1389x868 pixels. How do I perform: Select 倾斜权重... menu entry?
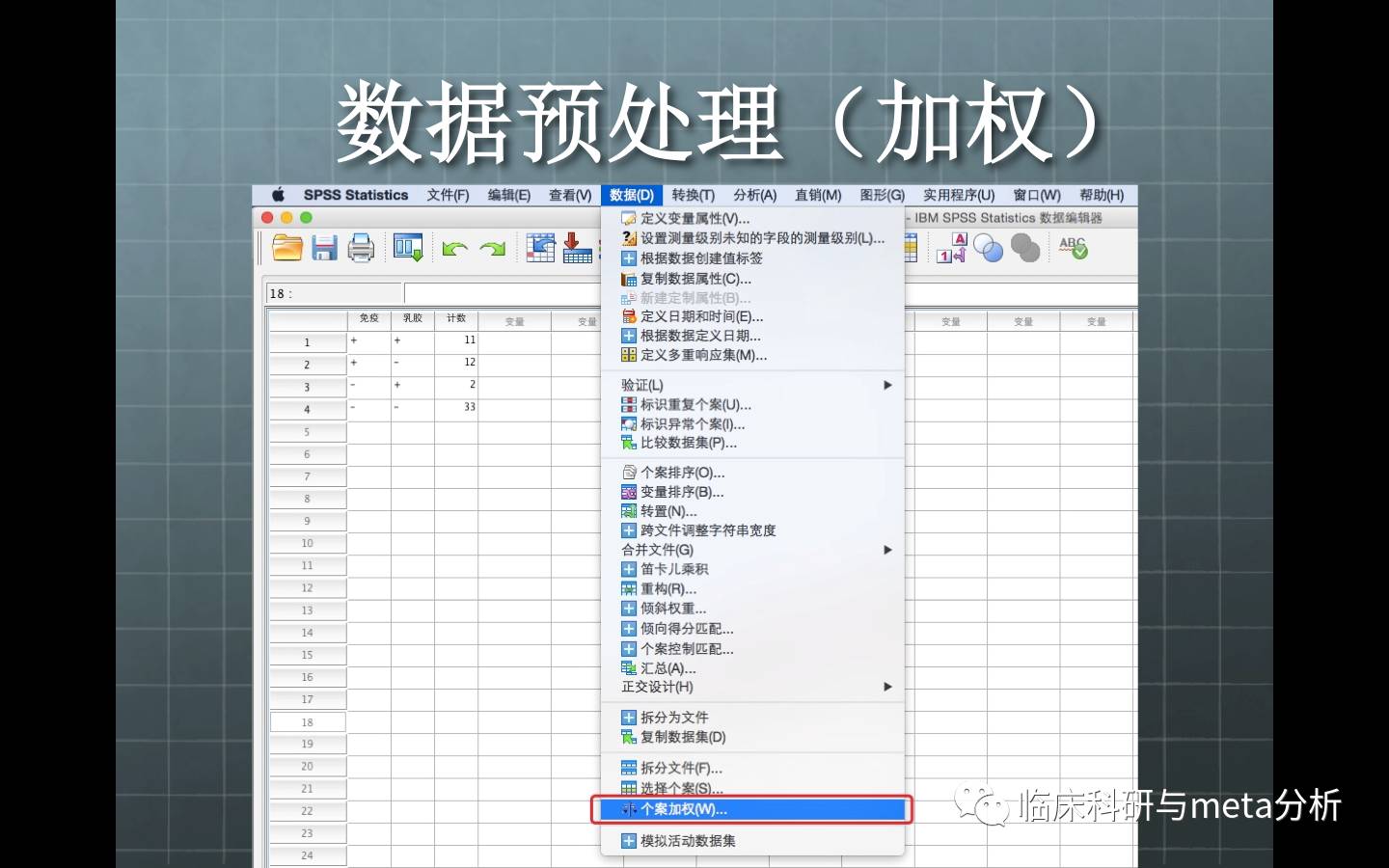(752, 609)
